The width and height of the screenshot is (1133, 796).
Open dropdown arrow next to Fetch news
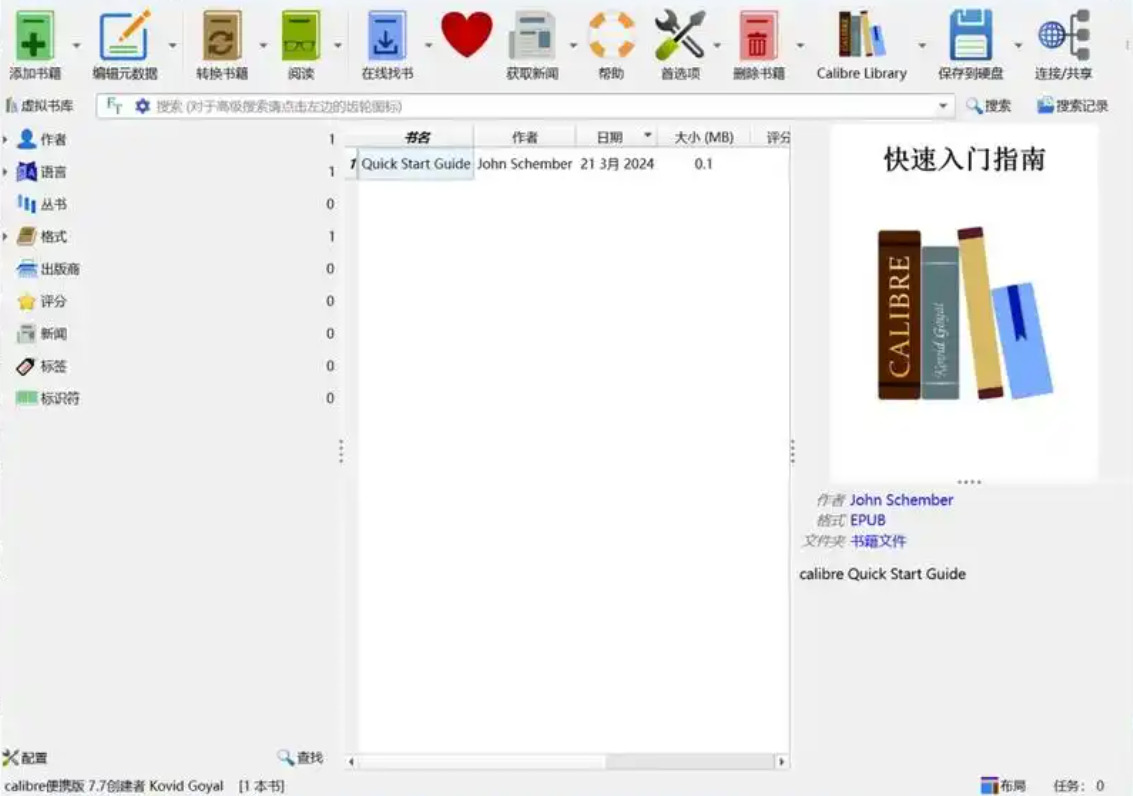[573, 46]
